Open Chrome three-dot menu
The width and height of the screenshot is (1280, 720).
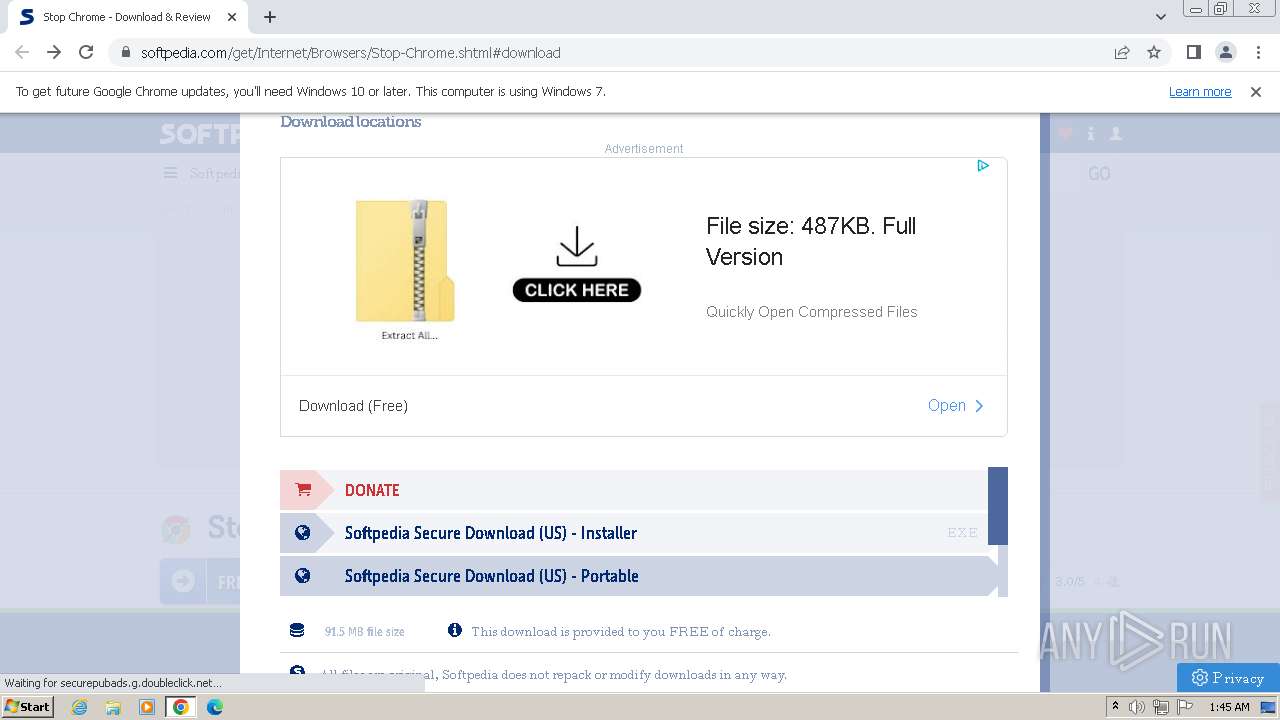(x=1257, y=52)
